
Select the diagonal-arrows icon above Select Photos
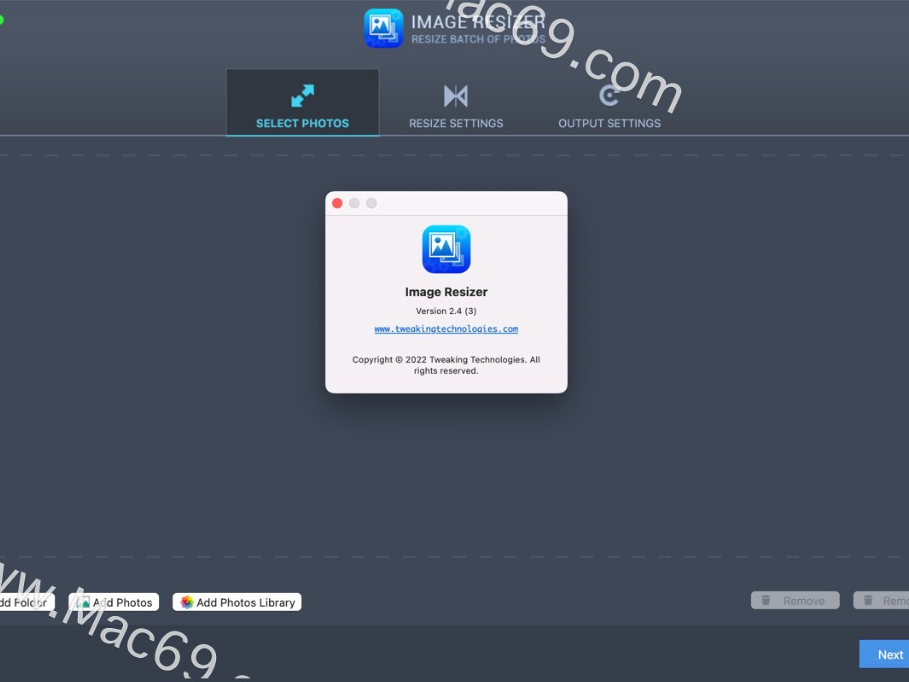tap(302, 95)
